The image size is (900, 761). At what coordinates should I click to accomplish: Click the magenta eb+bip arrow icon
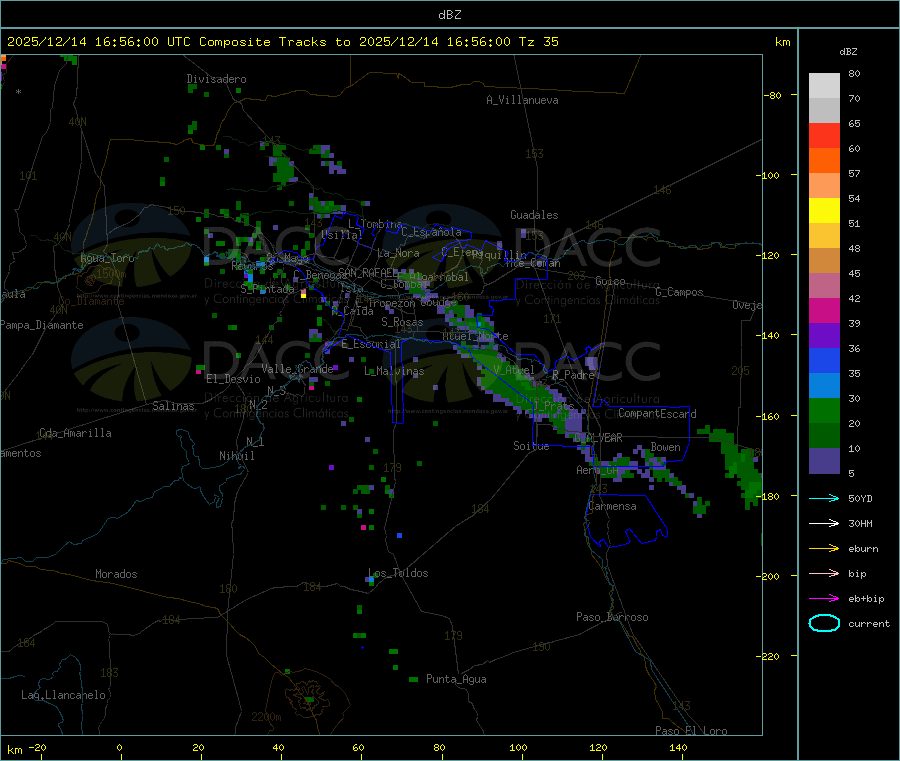coord(824,599)
